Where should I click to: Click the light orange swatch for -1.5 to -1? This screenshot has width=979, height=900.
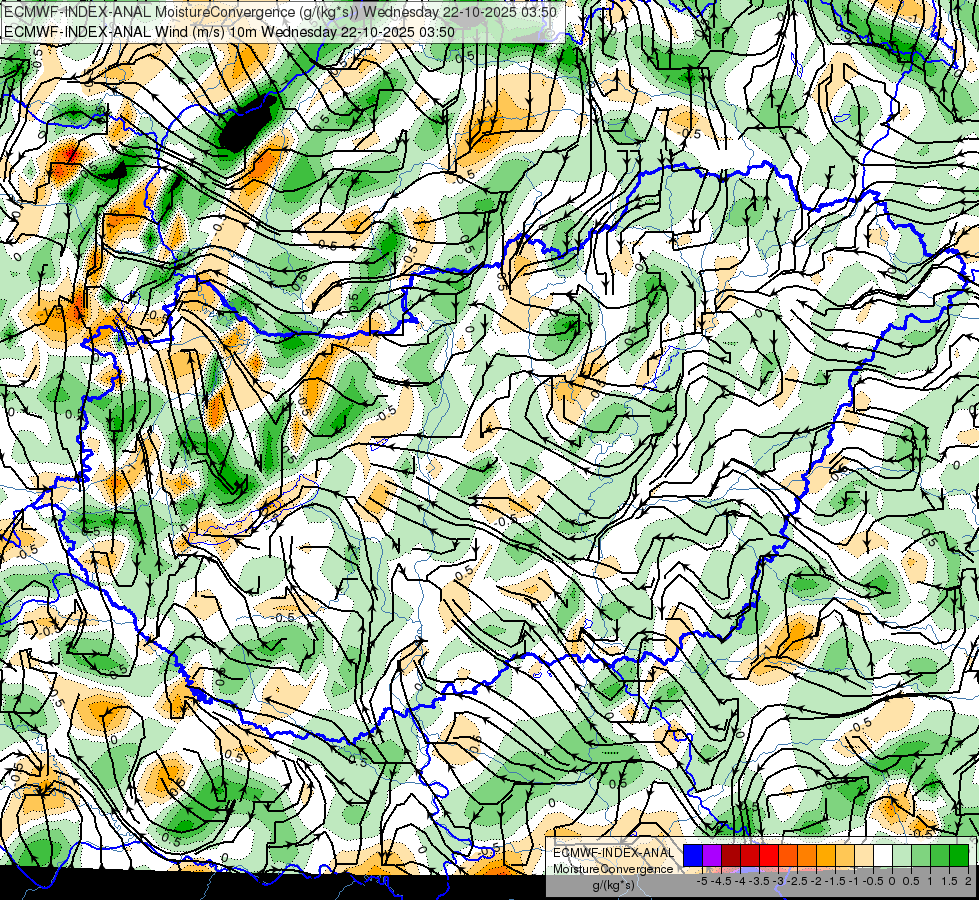tap(845, 856)
